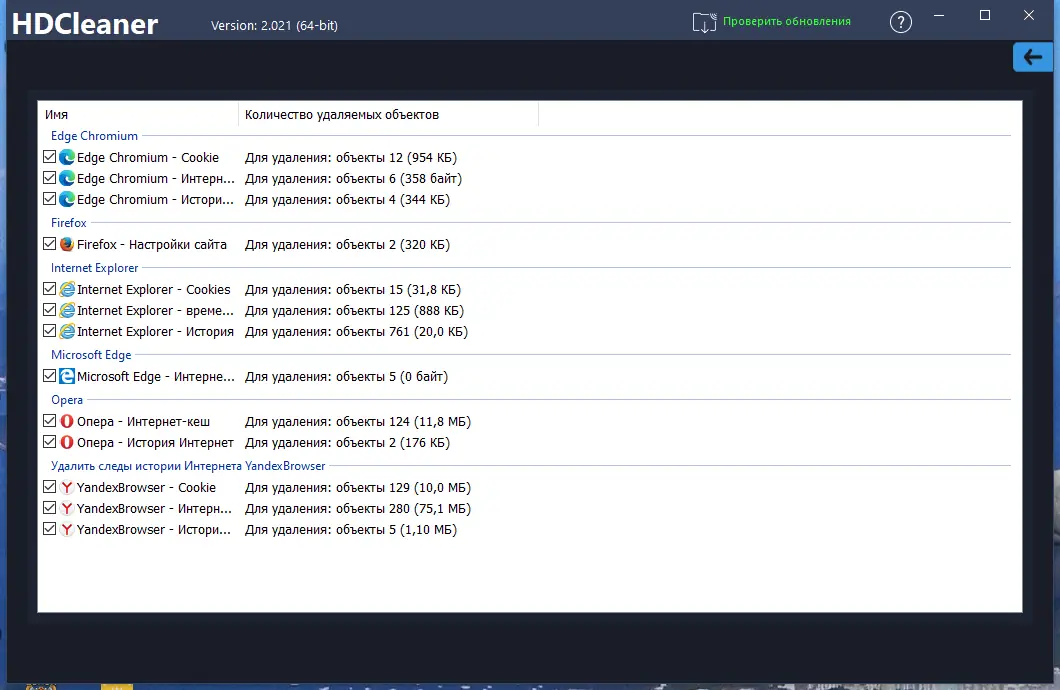Toggle Microsoft Edge - Интерне... checkbox
1060x690 pixels.
tap(49, 376)
